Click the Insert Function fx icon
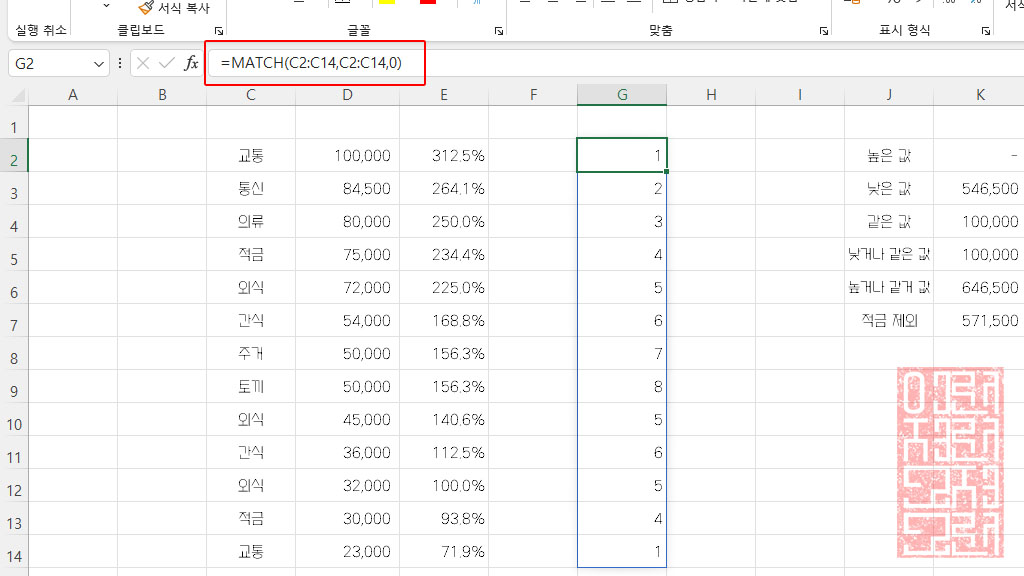Image resolution: width=1024 pixels, height=576 pixels. 190,62
